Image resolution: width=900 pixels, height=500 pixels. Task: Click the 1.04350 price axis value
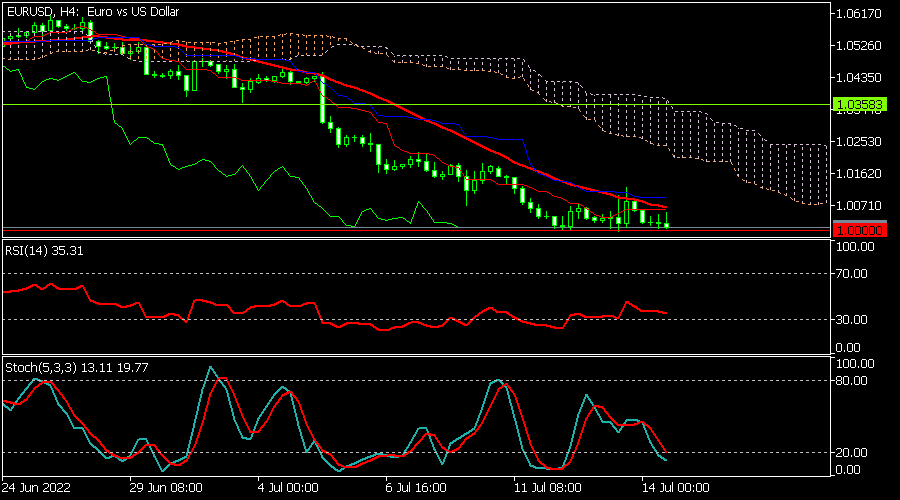coord(859,77)
